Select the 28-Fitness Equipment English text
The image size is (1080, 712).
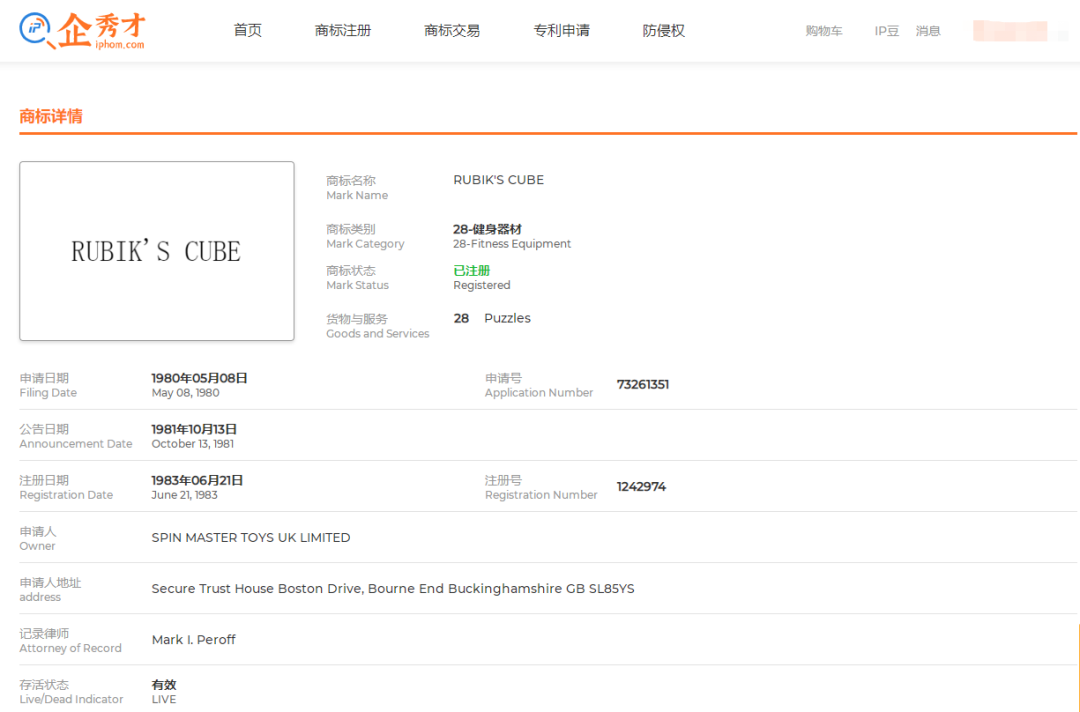click(x=512, y=244)
